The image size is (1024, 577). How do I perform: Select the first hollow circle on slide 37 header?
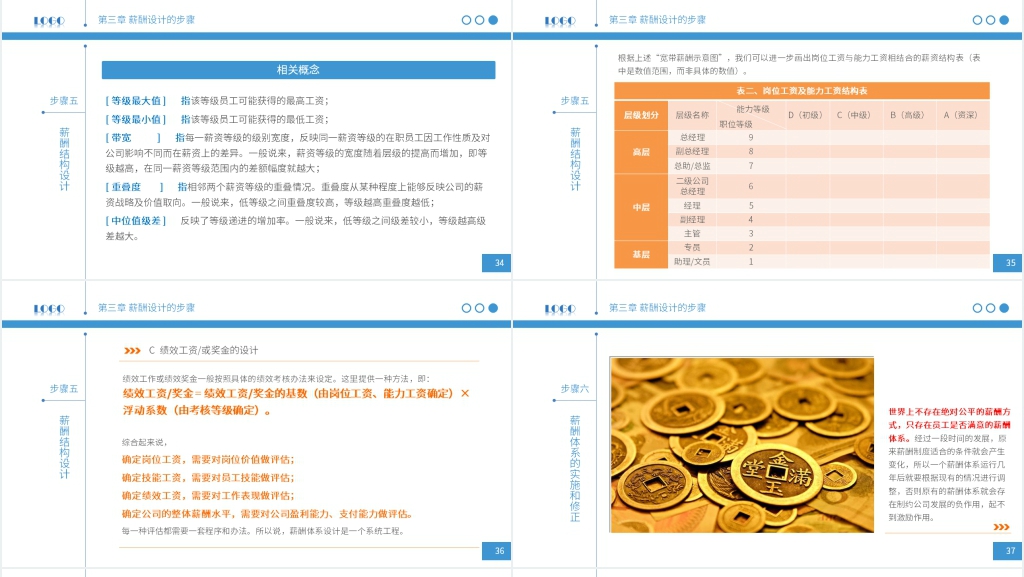(x=977, y=308)
